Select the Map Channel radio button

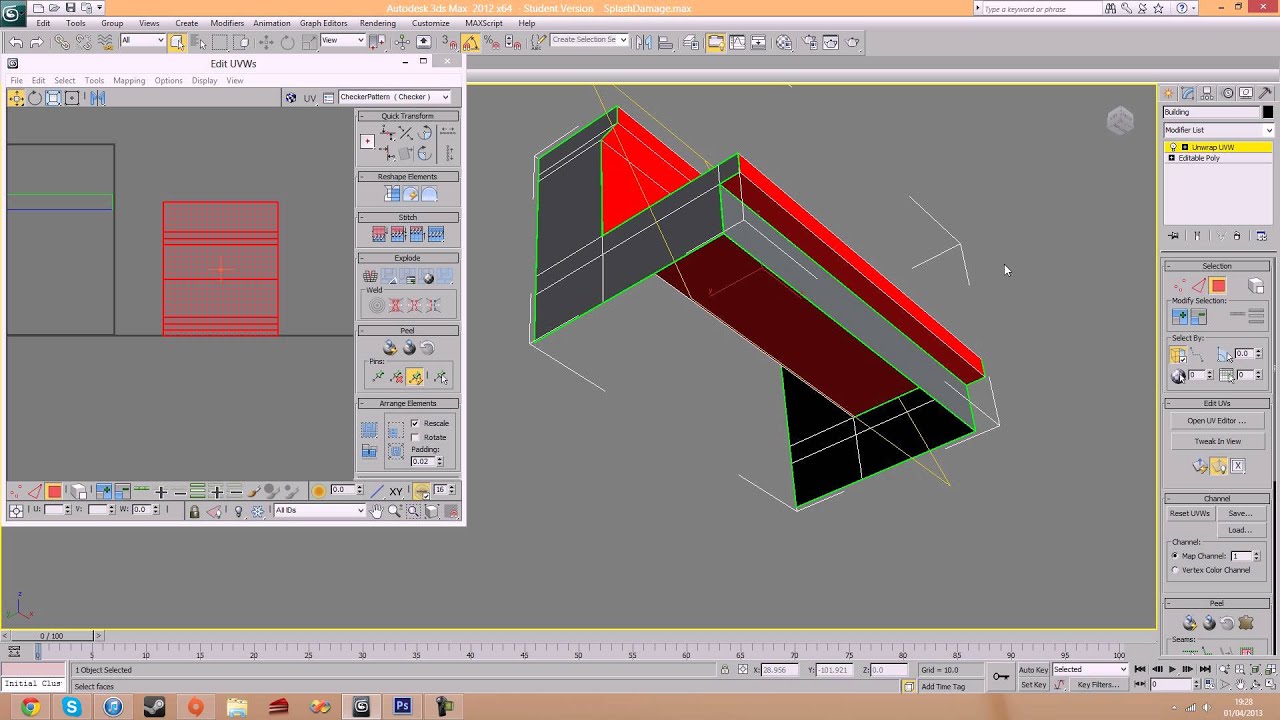coord(1175,556)
